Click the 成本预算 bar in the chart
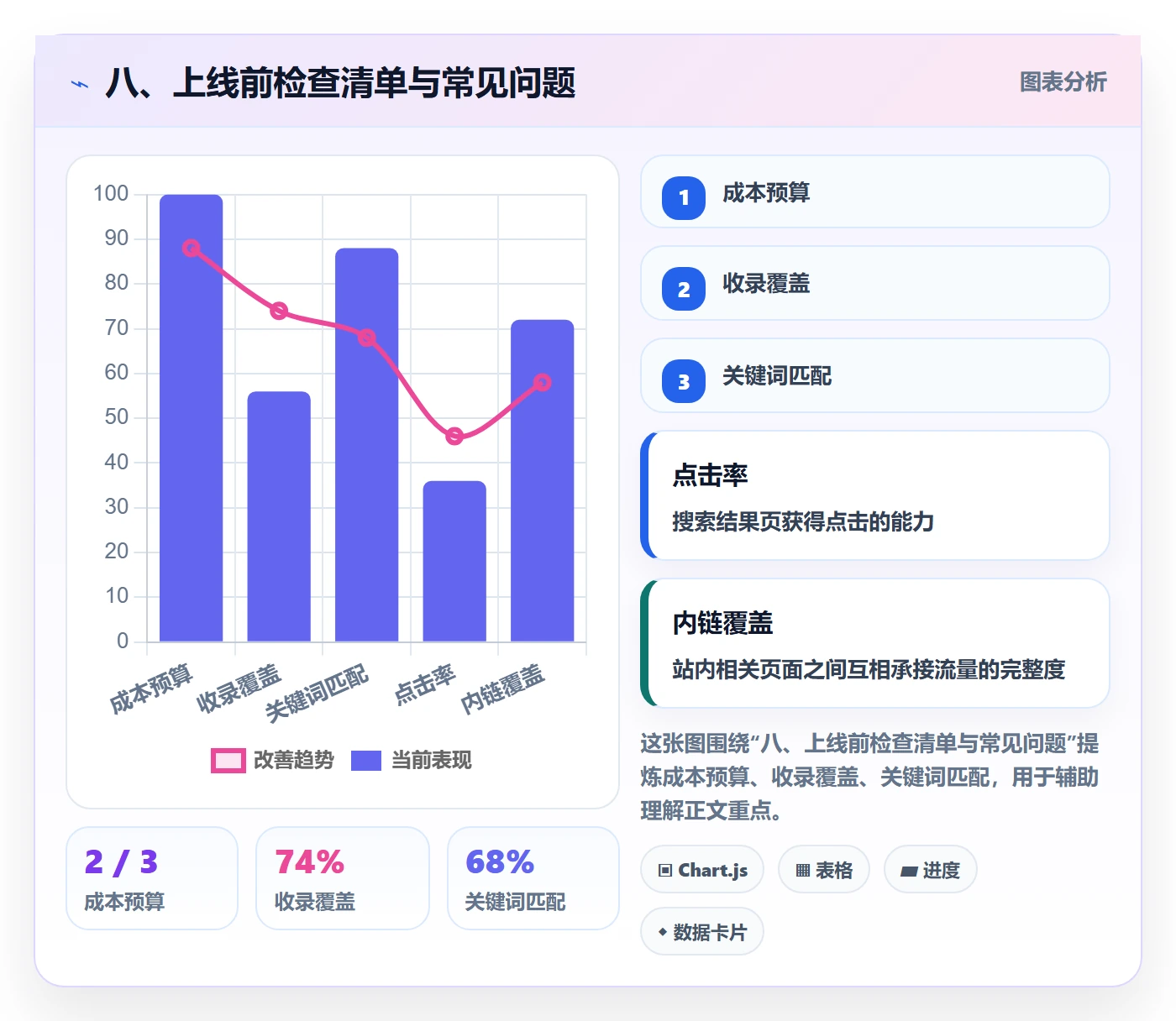Viewport: 1176px width, 1021px height. coord(192,418)
